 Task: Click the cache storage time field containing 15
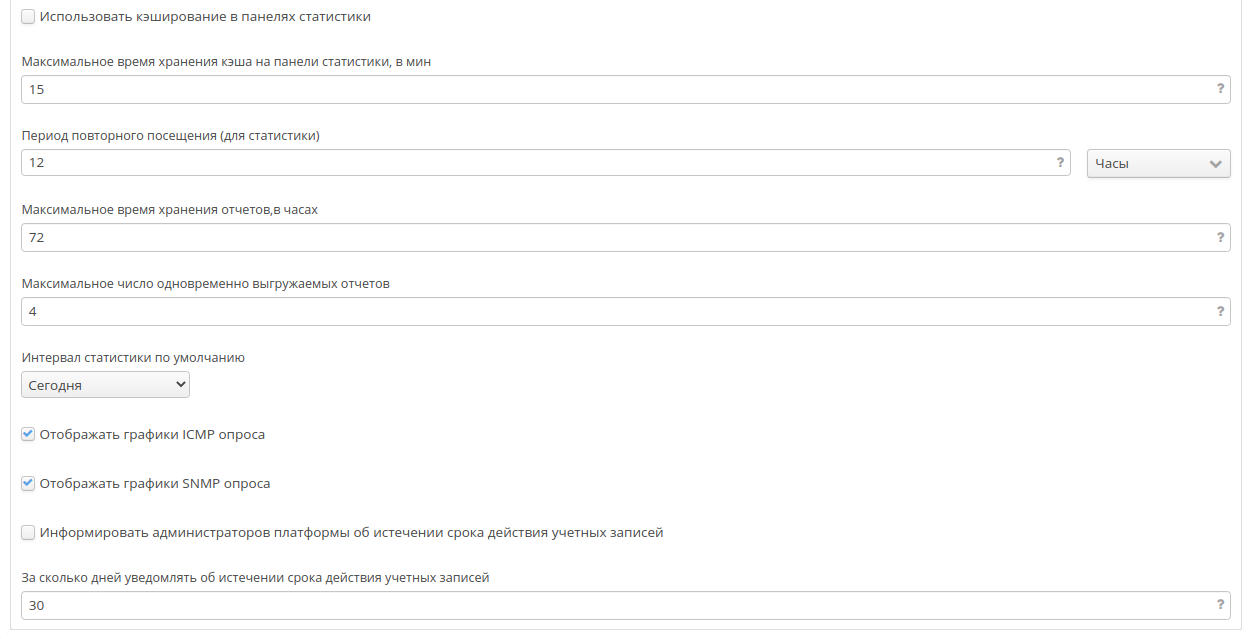(x=600, y=90)
